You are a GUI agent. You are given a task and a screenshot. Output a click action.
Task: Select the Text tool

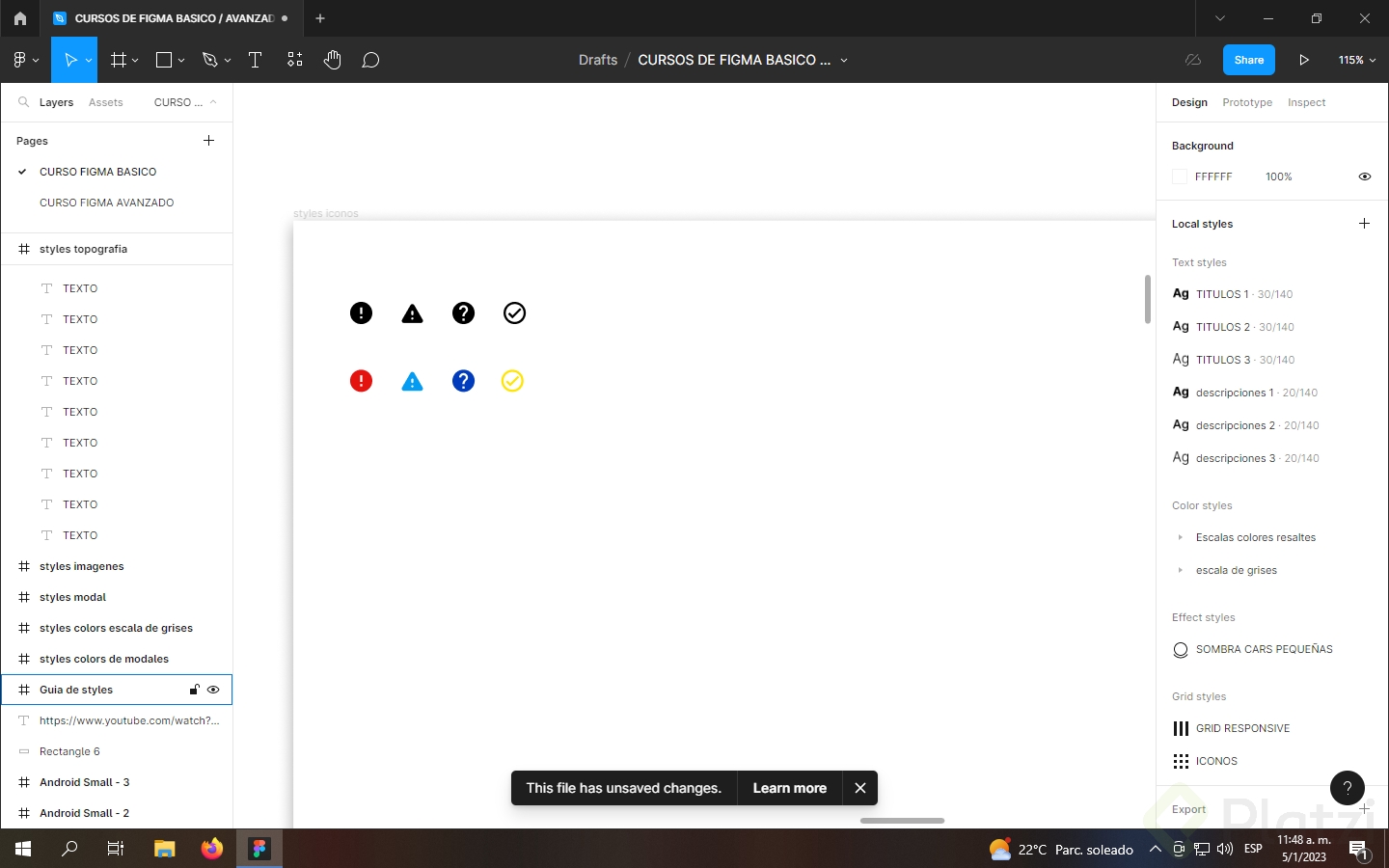[256, 60]
